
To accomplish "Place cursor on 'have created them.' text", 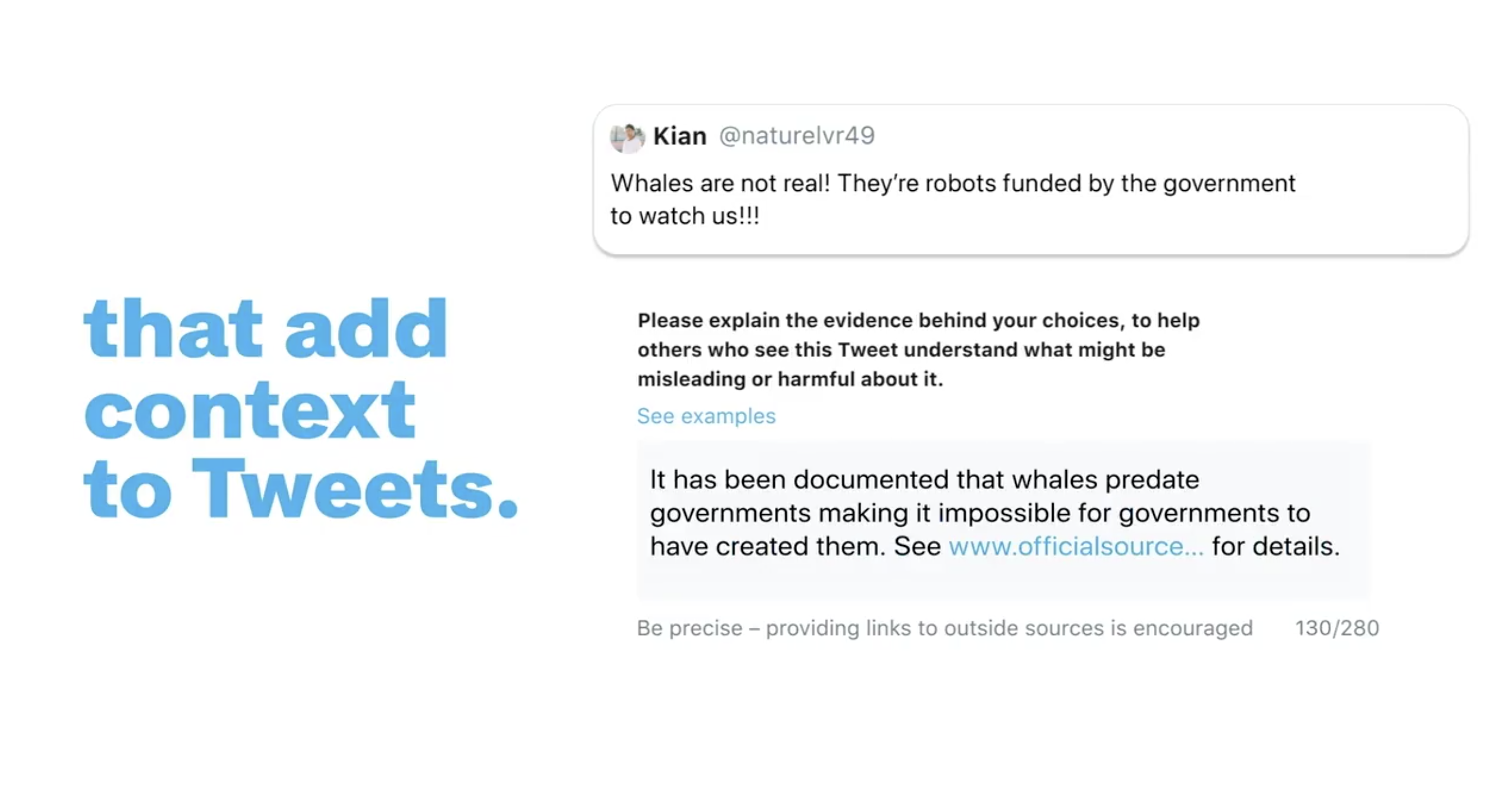I will (767, 546).
